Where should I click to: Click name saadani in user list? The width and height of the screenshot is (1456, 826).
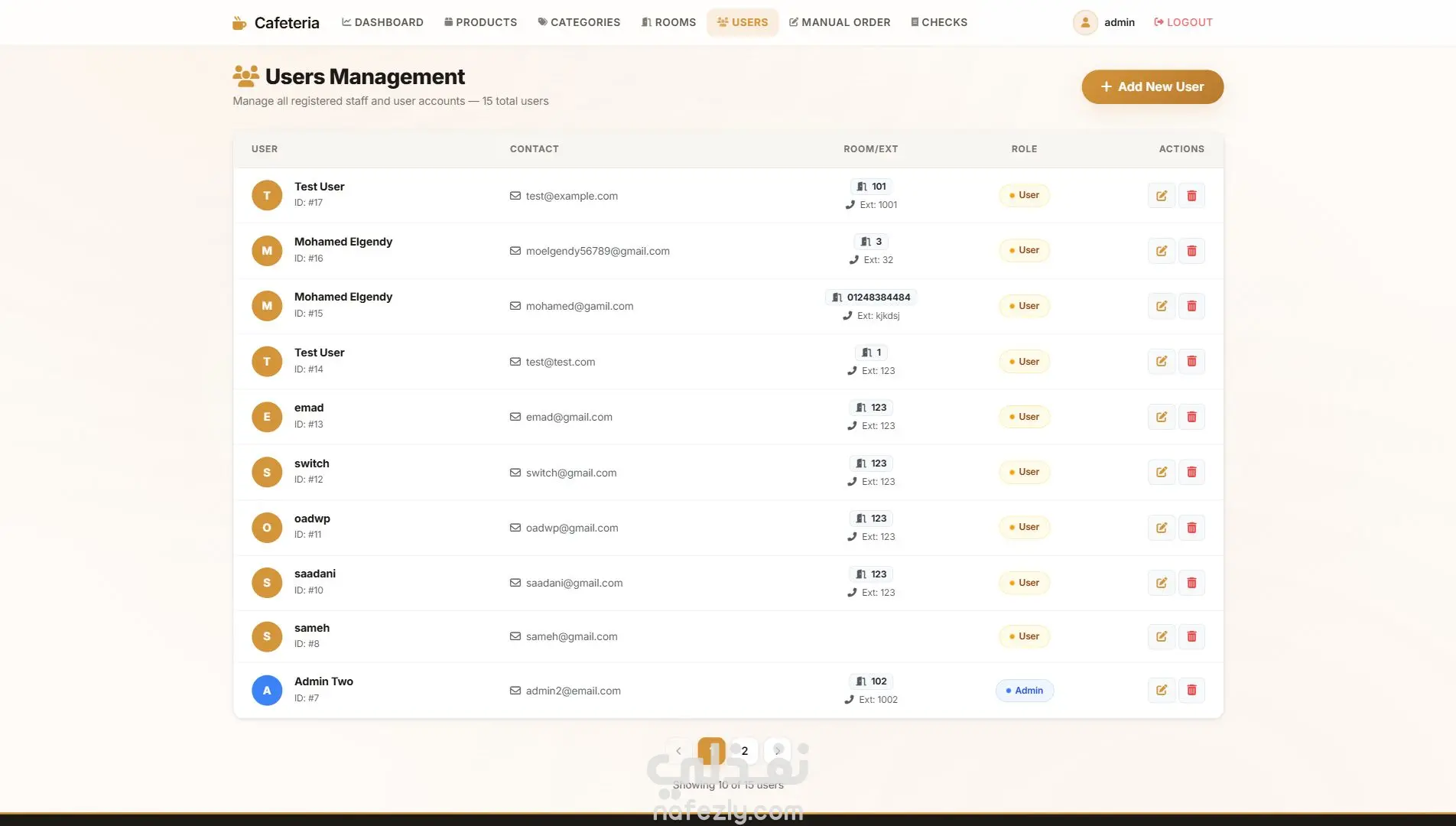pyautogui.click(x=315, y=574)
